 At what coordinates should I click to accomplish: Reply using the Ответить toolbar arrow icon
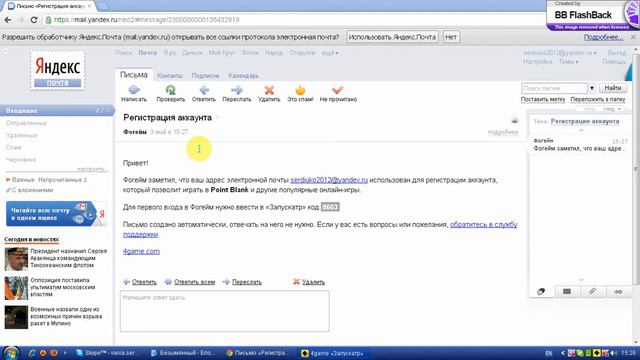coord(204,90)
